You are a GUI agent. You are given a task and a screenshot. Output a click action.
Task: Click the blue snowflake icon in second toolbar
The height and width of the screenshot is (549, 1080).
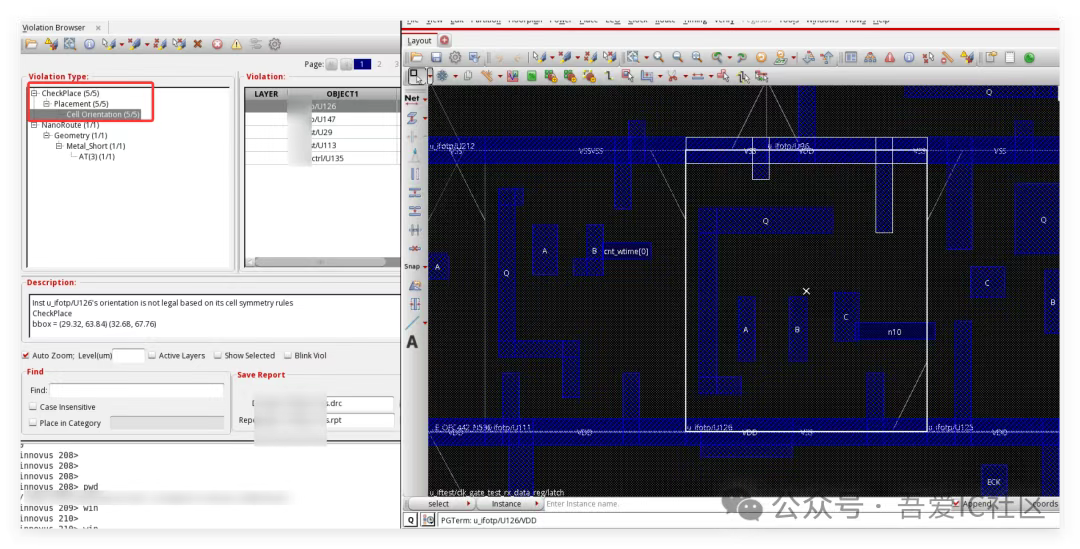[x=442, y=76]
